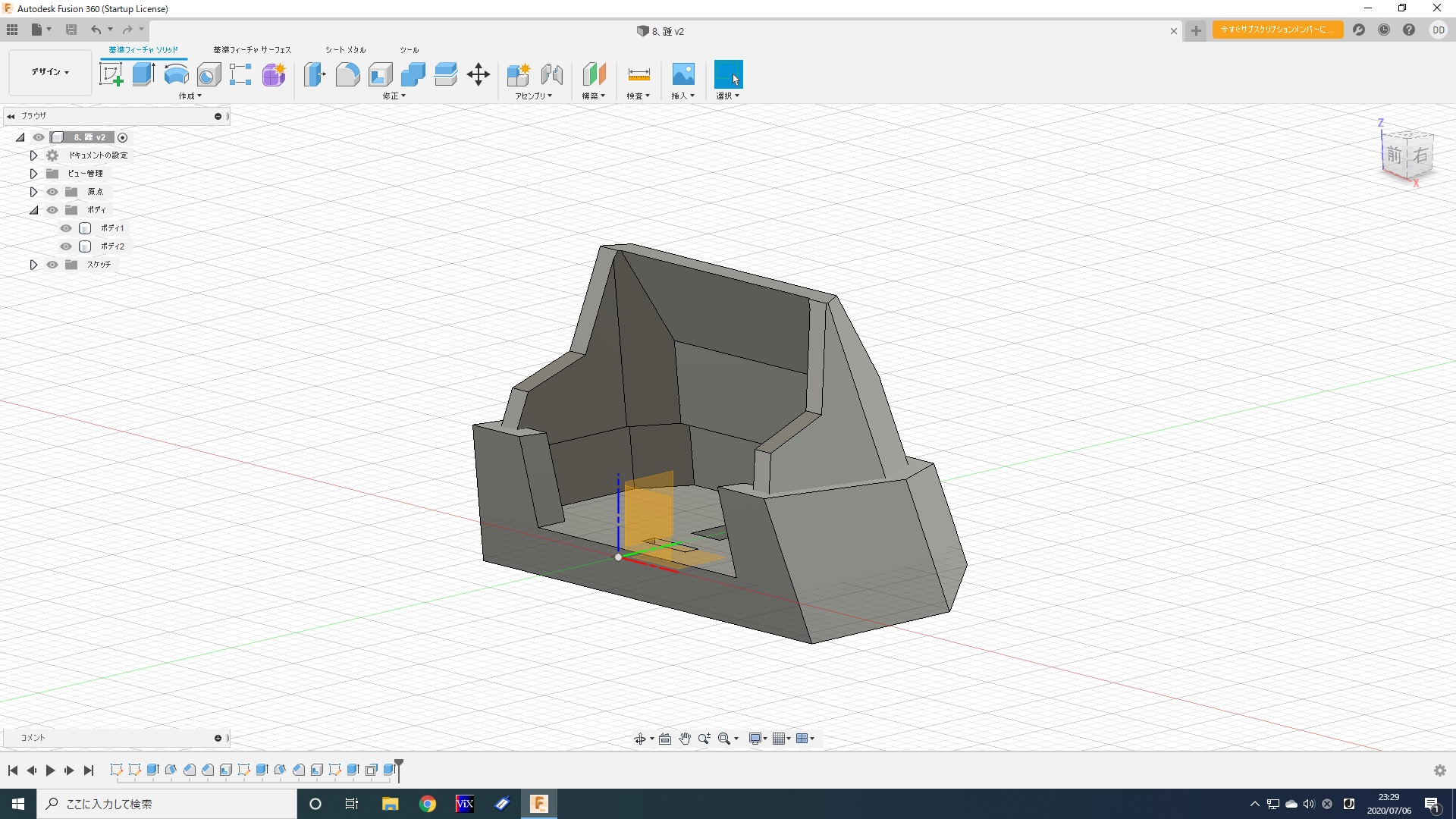Image resolution: width=1456 pixels, height=819 pixels.
Task: Click the Extrude tool icon
Action: click(143, 74)
